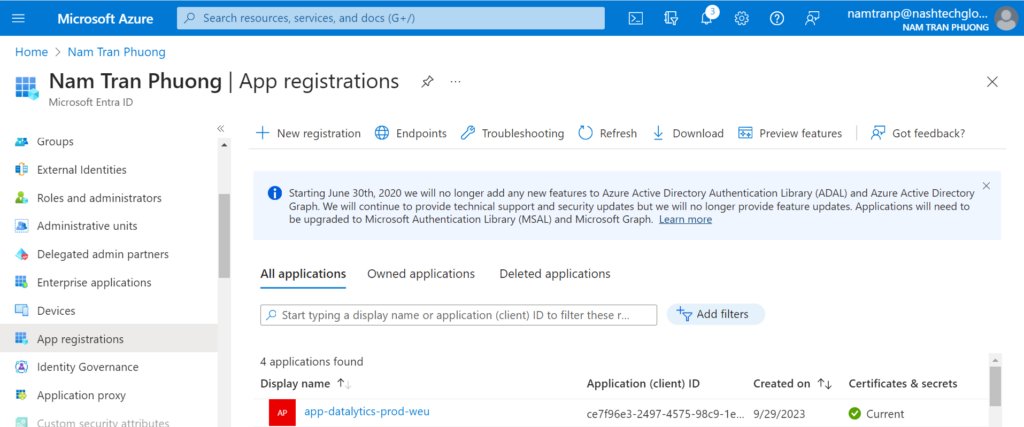Open the more options ellipsis
This screenshot has width=1024, height=427.
[x=456, y=82]
